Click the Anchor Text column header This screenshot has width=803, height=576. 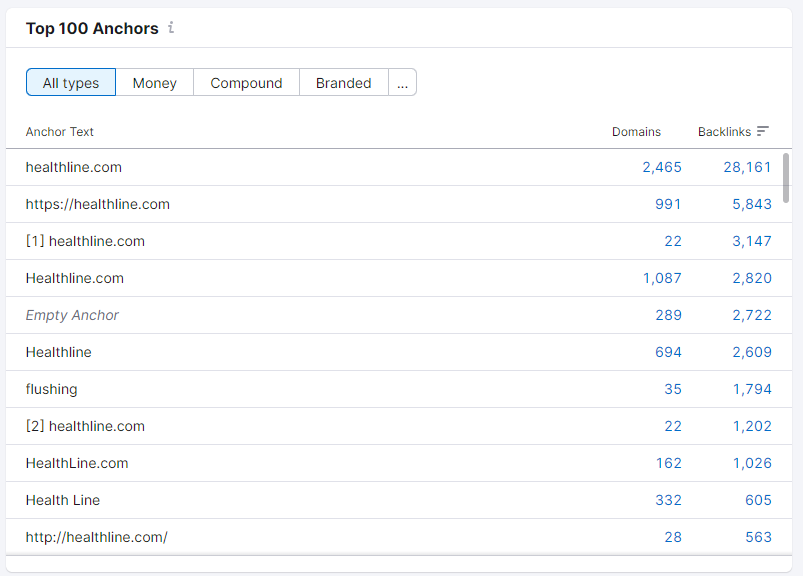click(60, 132)
